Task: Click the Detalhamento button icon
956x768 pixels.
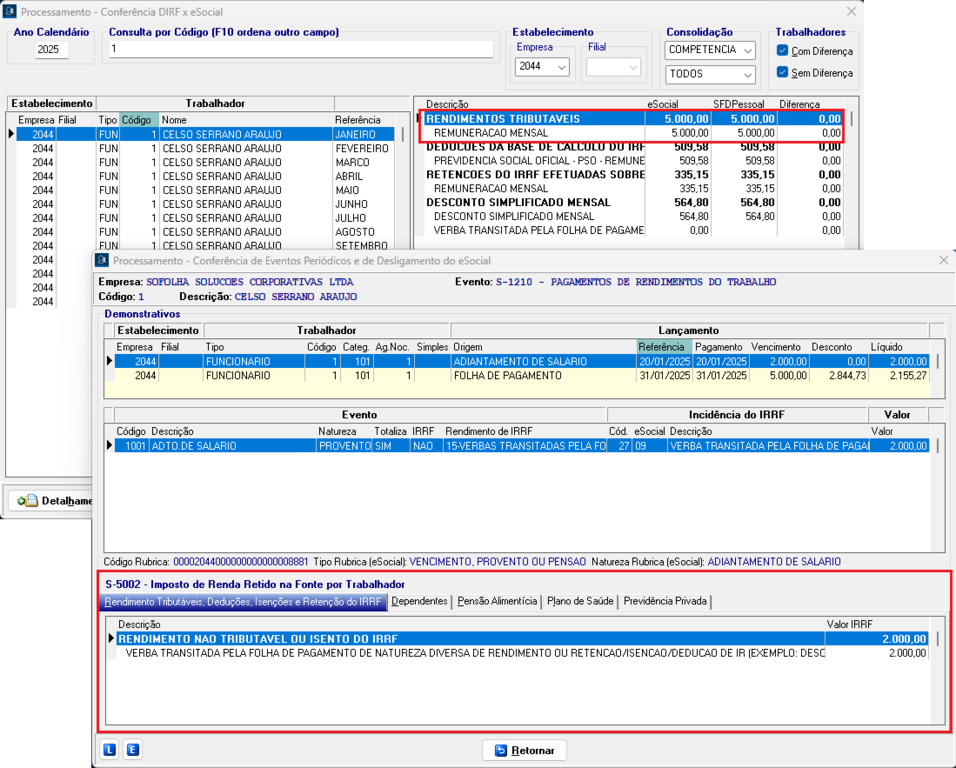Action: [x=27, y=501]
